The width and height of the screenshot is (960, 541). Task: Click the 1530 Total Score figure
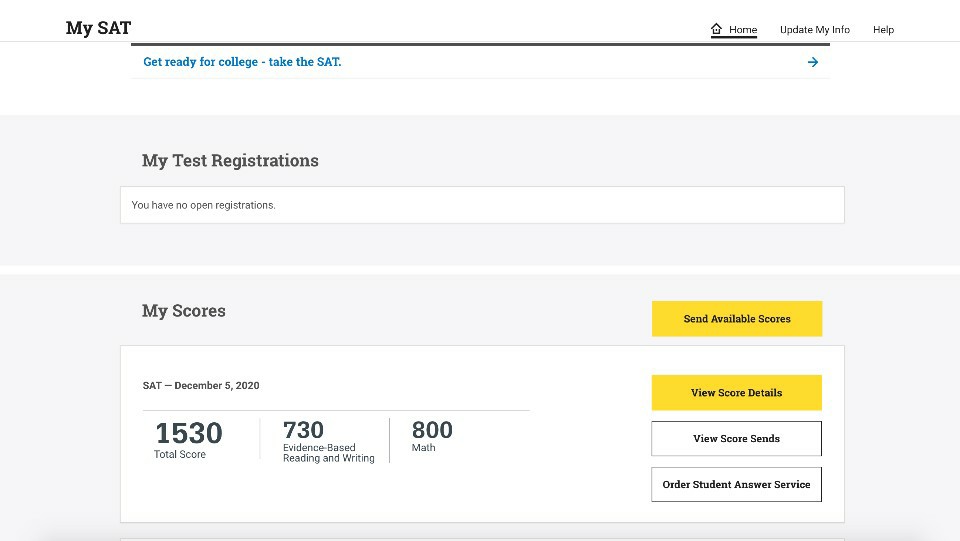click(189, 433)
